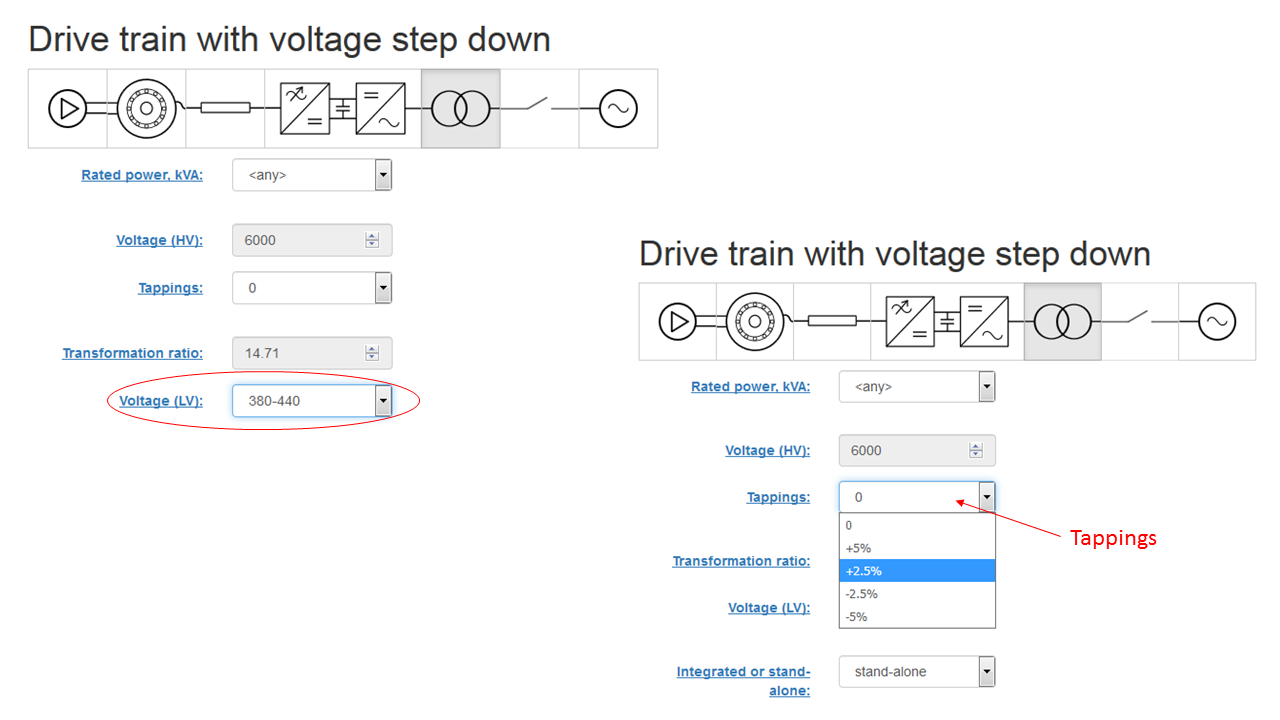Click the left Voltage (HV) stepper arrows
The height and width of the screenshot is (720, 1280).
(x=372, y=240)
